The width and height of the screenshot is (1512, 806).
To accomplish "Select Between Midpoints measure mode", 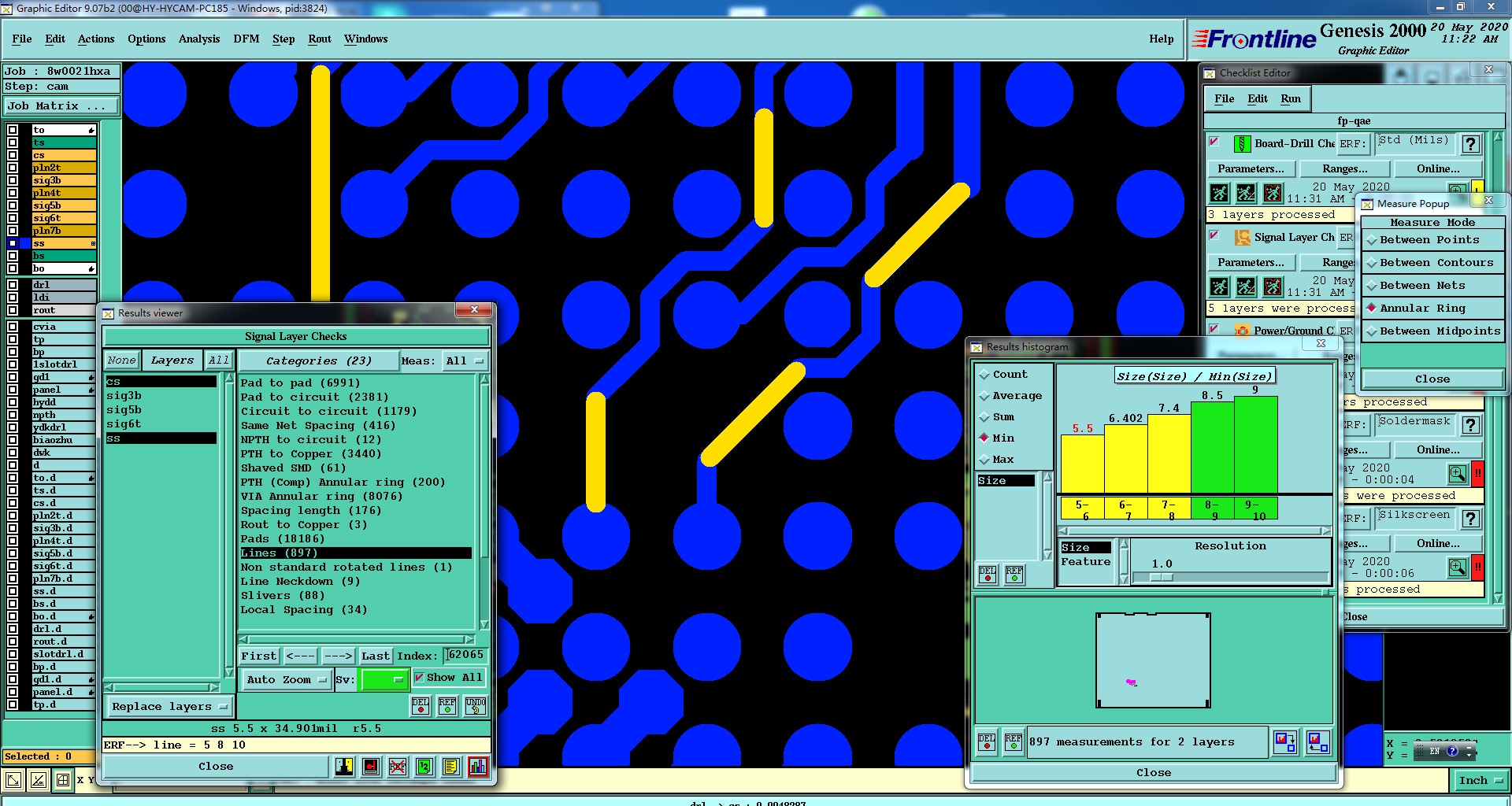I will (1432, 331).
